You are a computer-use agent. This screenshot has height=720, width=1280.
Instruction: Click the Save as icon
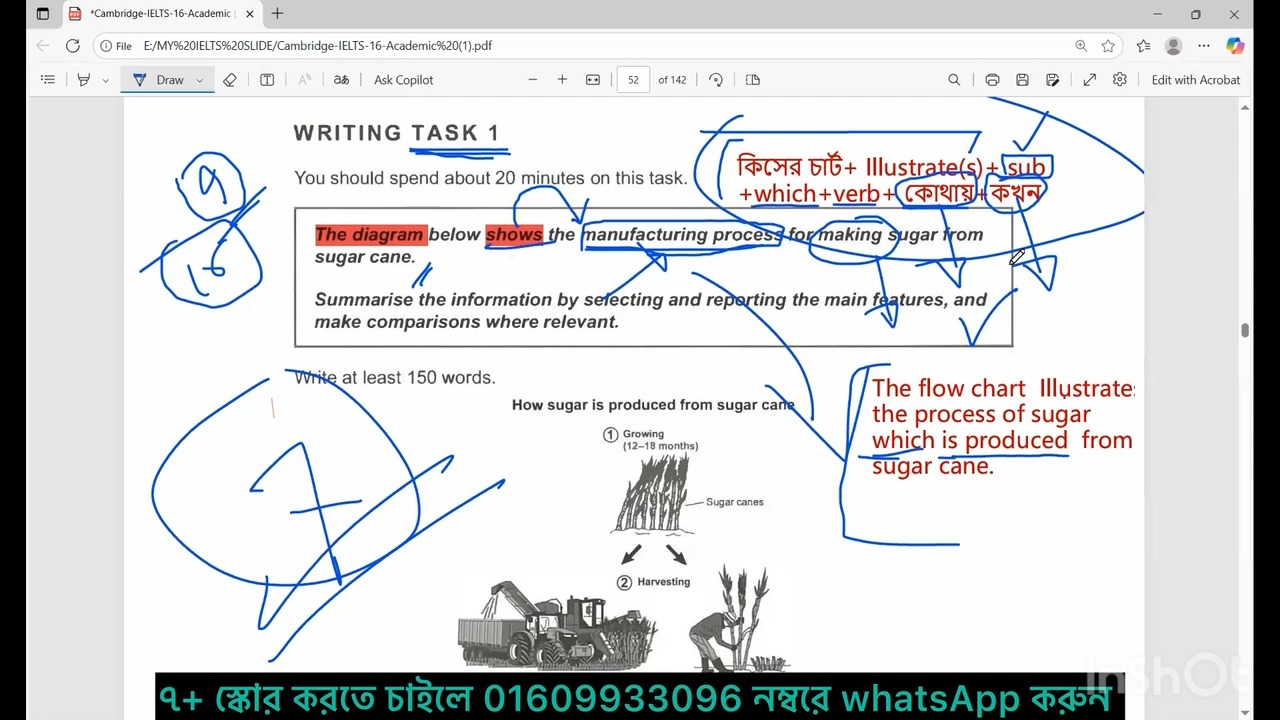(1053, 80)
